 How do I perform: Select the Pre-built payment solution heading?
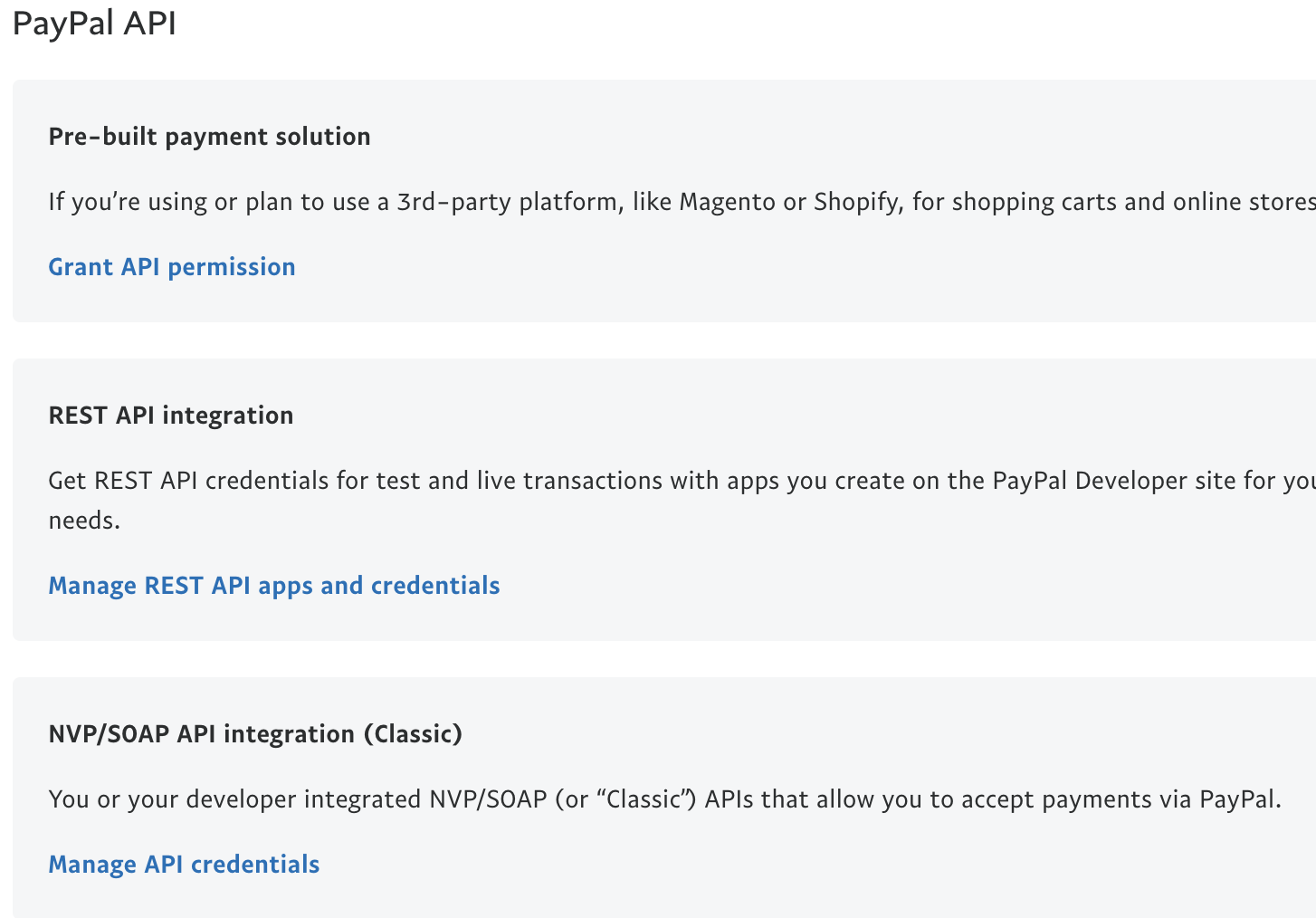coord(210,137)
